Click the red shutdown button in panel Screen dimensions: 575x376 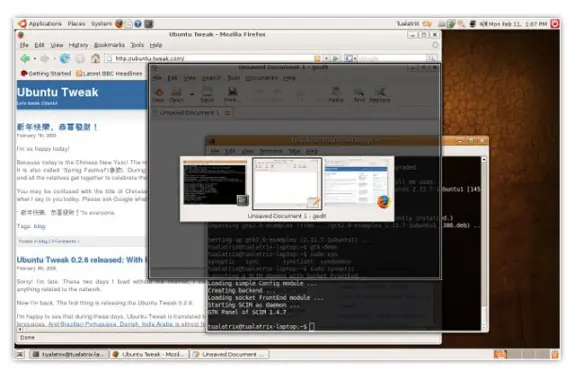(555, 24)
